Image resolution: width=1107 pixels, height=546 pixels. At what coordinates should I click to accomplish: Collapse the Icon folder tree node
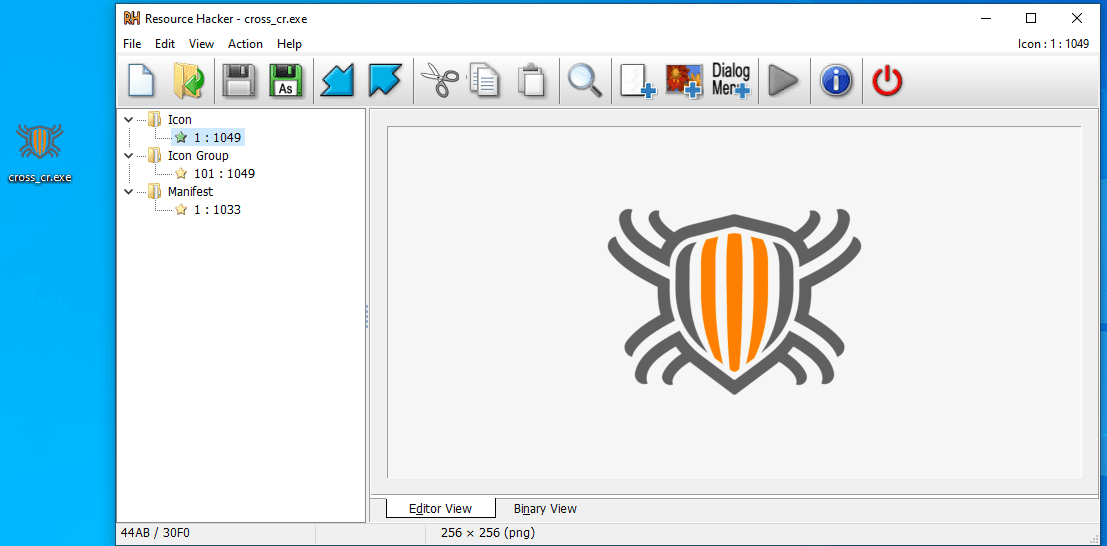click(x=128, y=120)
